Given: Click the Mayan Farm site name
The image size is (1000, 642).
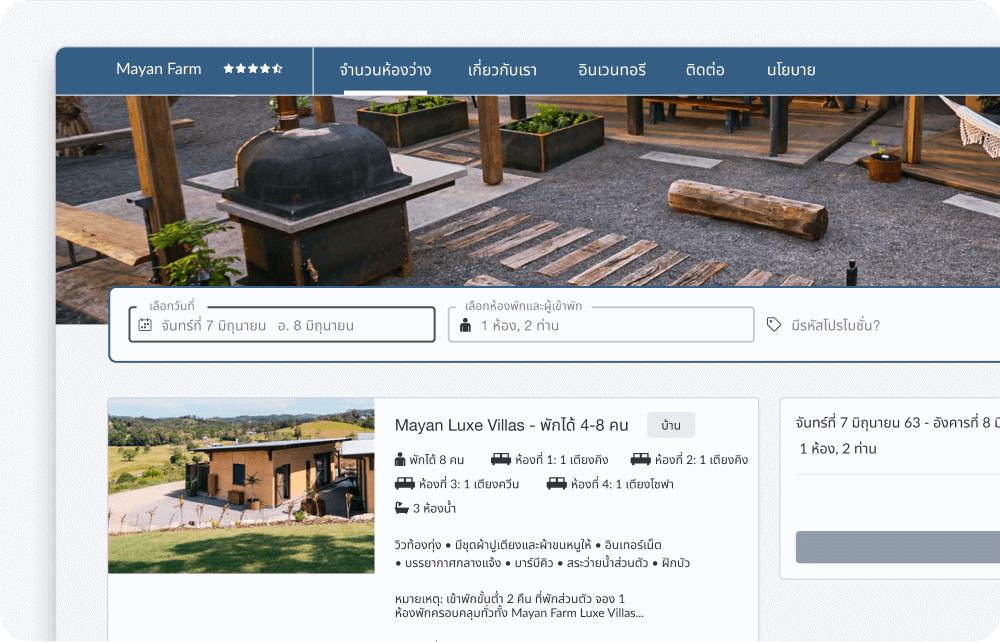Looking at the screenshot, I should pyautogui.click(x=159, y=69).
